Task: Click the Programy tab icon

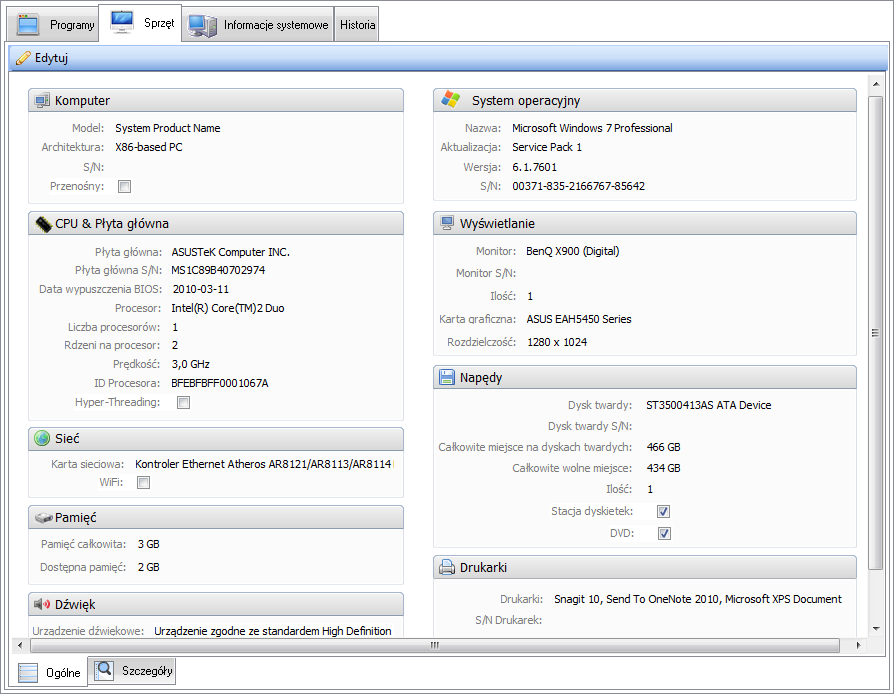Action: pyautogui.click(x=28, y=25)
